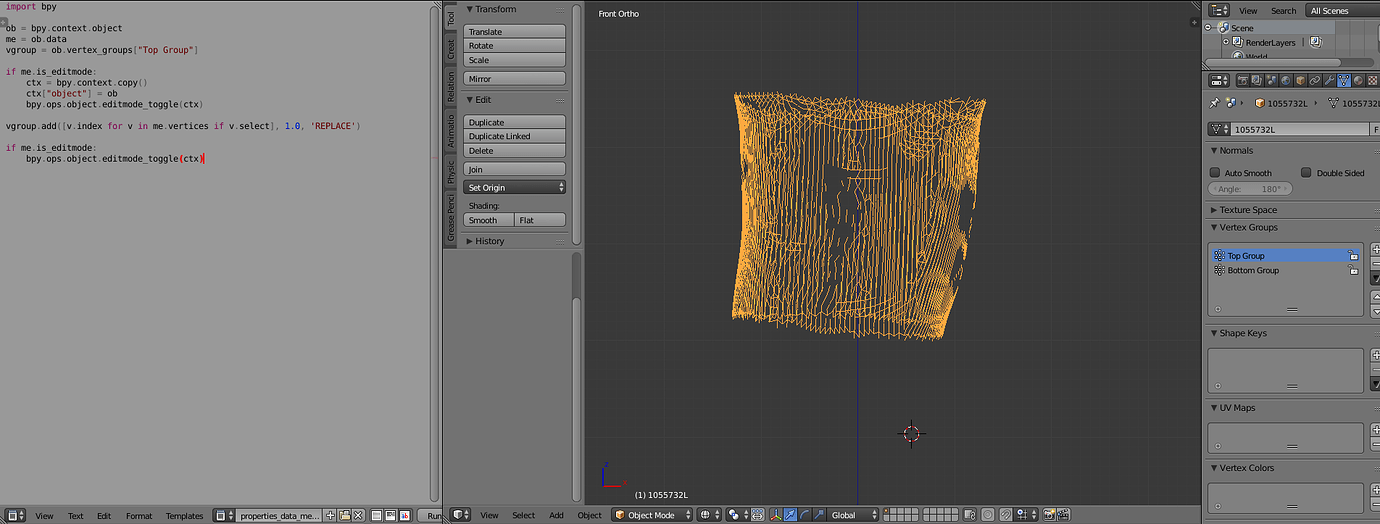The image size is (1380, 524).
Task: Toggle line numbers display in text editor
Action: (377, 516)
